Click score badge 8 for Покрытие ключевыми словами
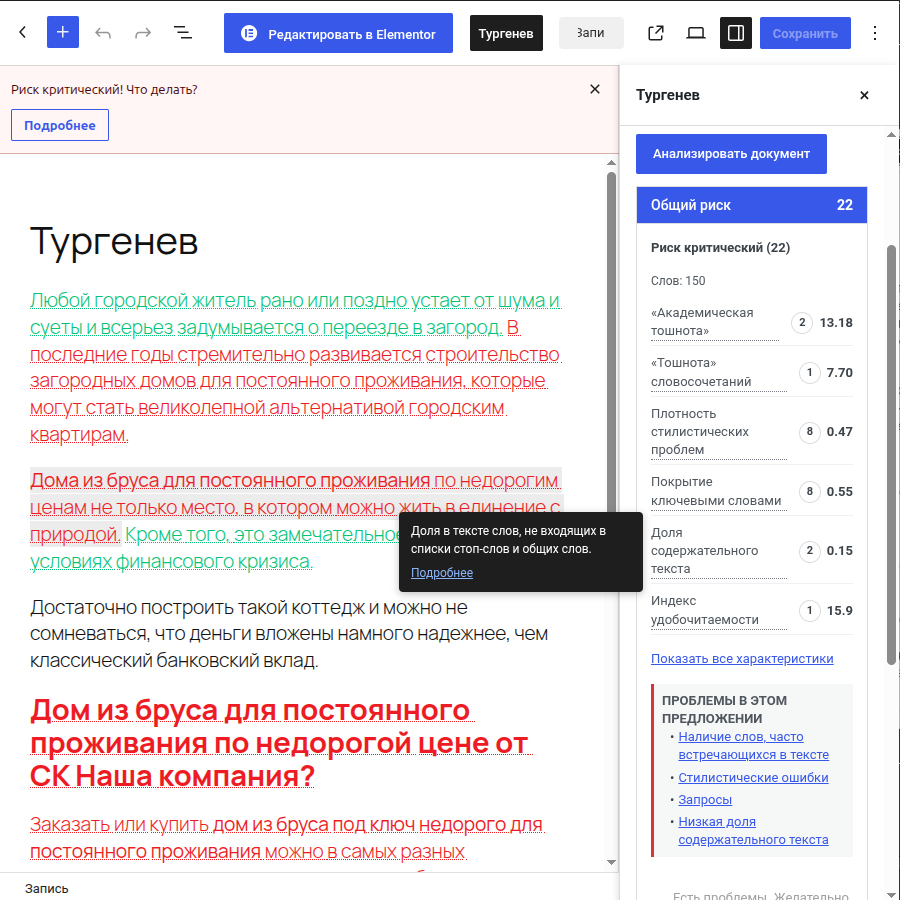 809,491
